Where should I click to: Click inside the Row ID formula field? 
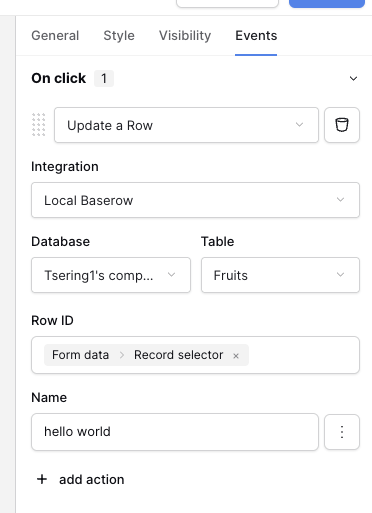tap(195, 355)
